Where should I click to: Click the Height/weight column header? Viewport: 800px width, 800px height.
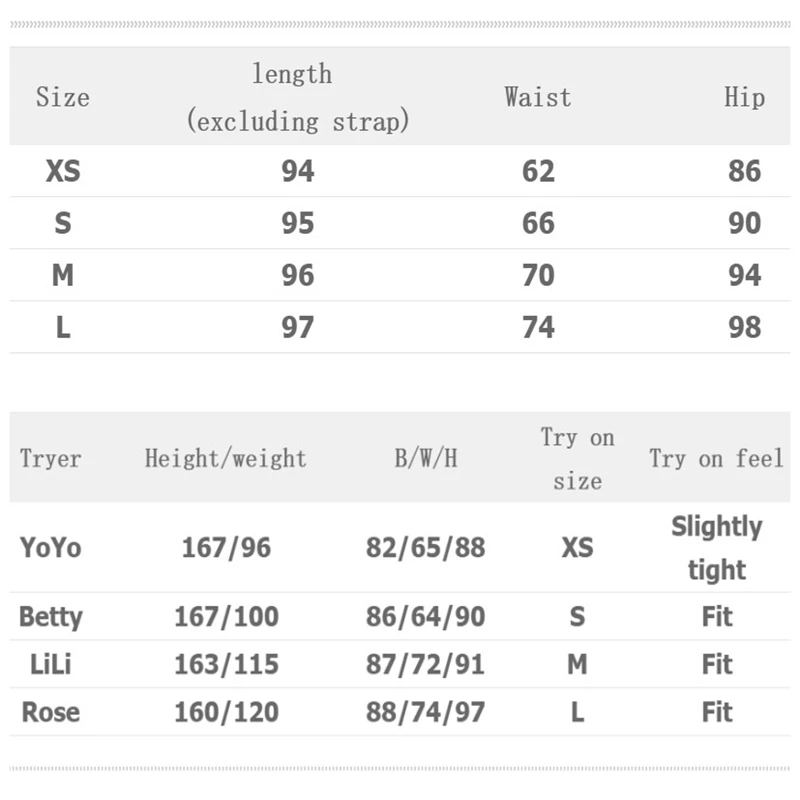point(225,459)
